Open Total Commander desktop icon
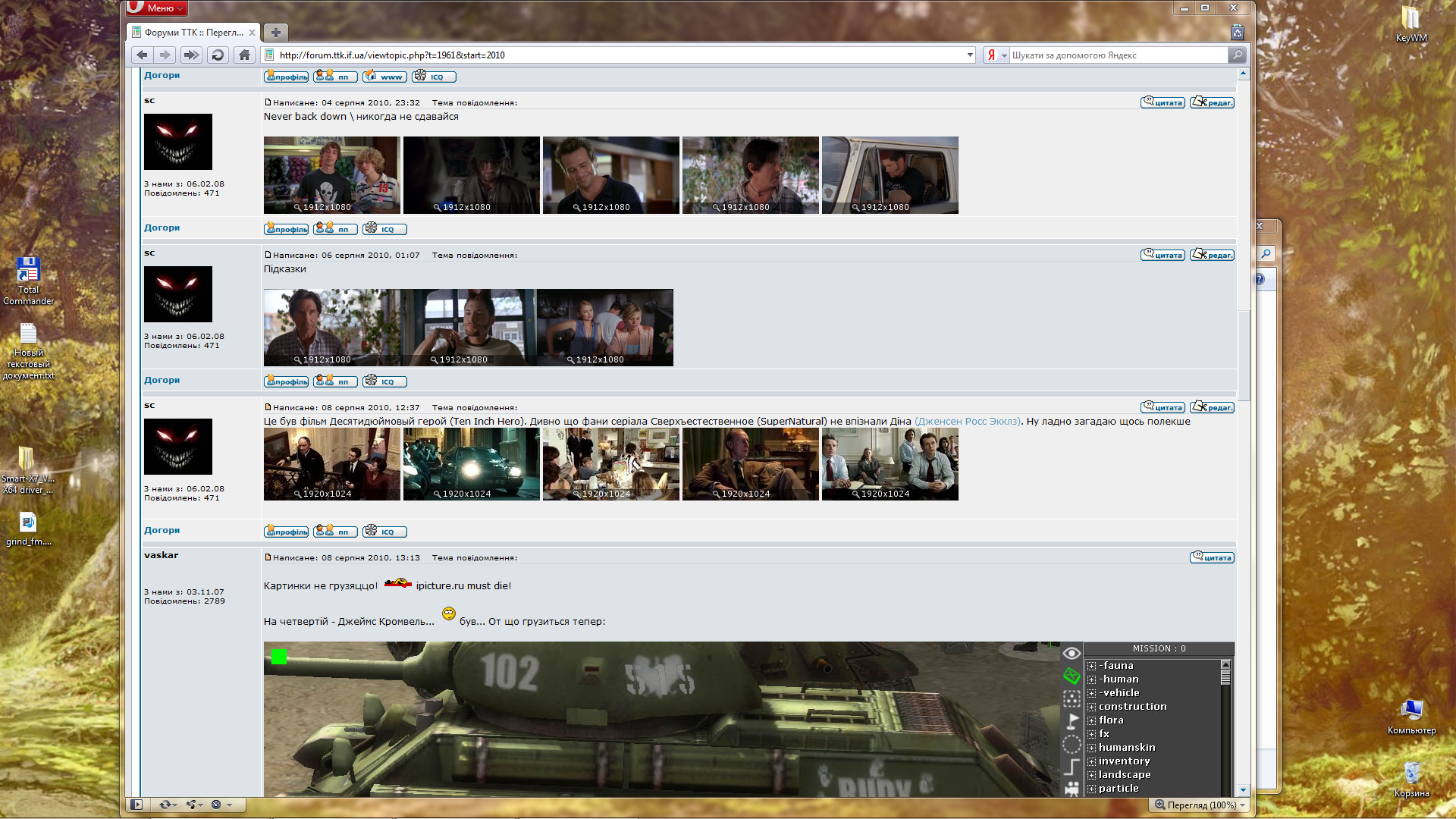This screenshot has width=1456, height=819. pyautogui.click(x=28, y=271)
